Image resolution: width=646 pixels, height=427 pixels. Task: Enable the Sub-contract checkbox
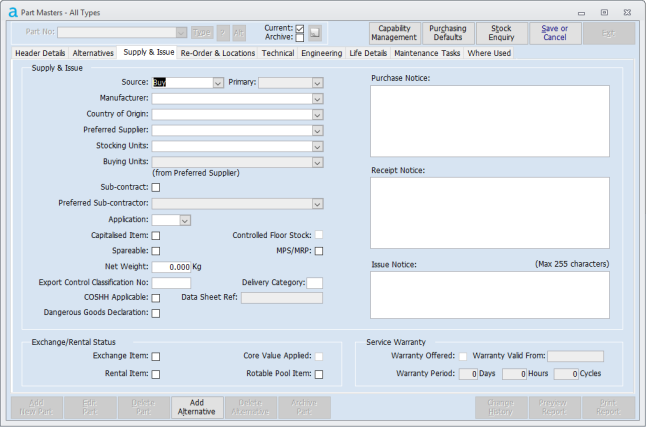tap(156, 187)
